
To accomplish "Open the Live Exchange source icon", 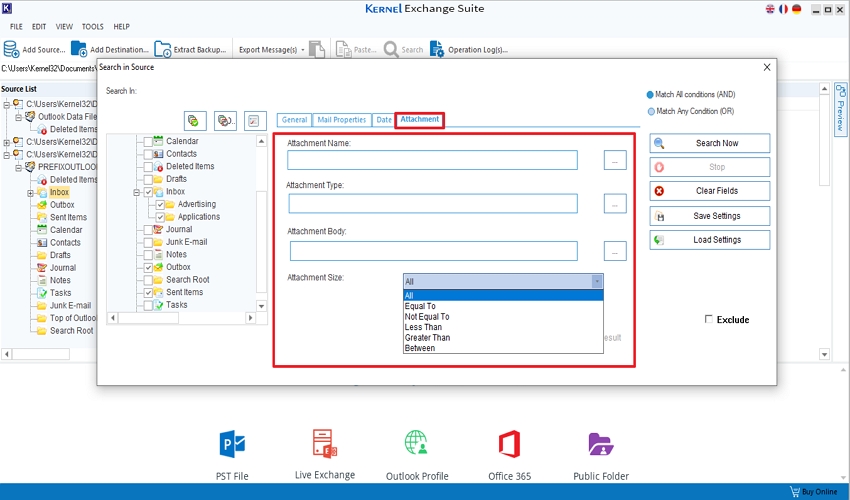I will tap(325, 443).
